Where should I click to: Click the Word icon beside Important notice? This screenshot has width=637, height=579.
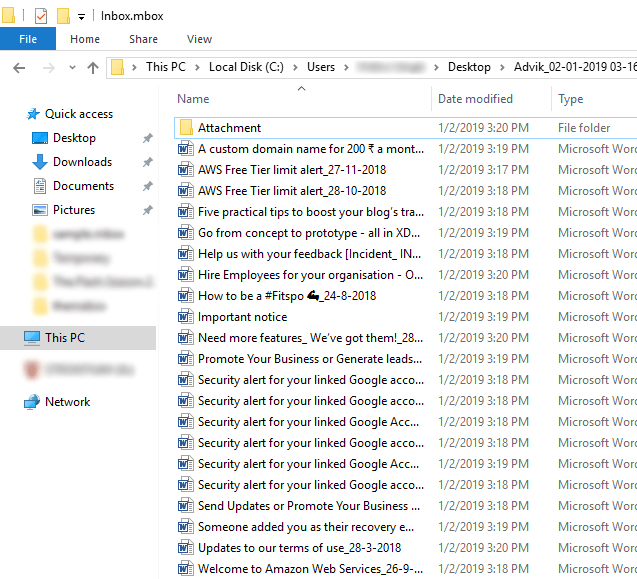(x=185, y=317)
